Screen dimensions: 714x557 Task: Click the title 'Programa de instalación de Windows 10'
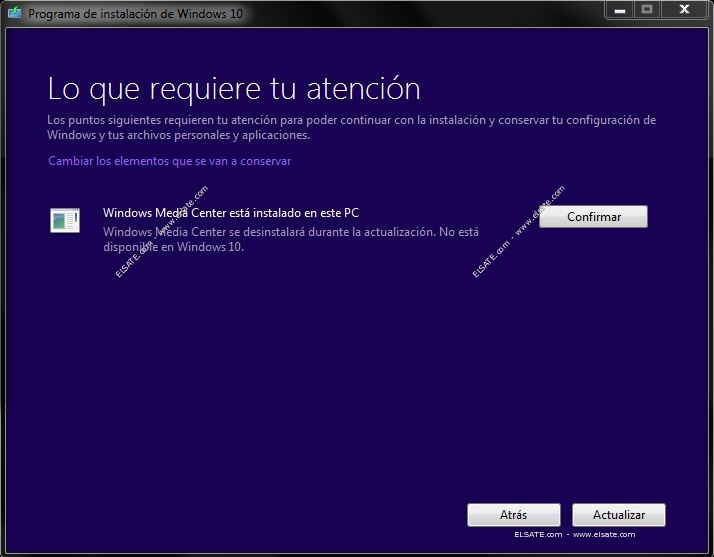[x=135, y=14]
